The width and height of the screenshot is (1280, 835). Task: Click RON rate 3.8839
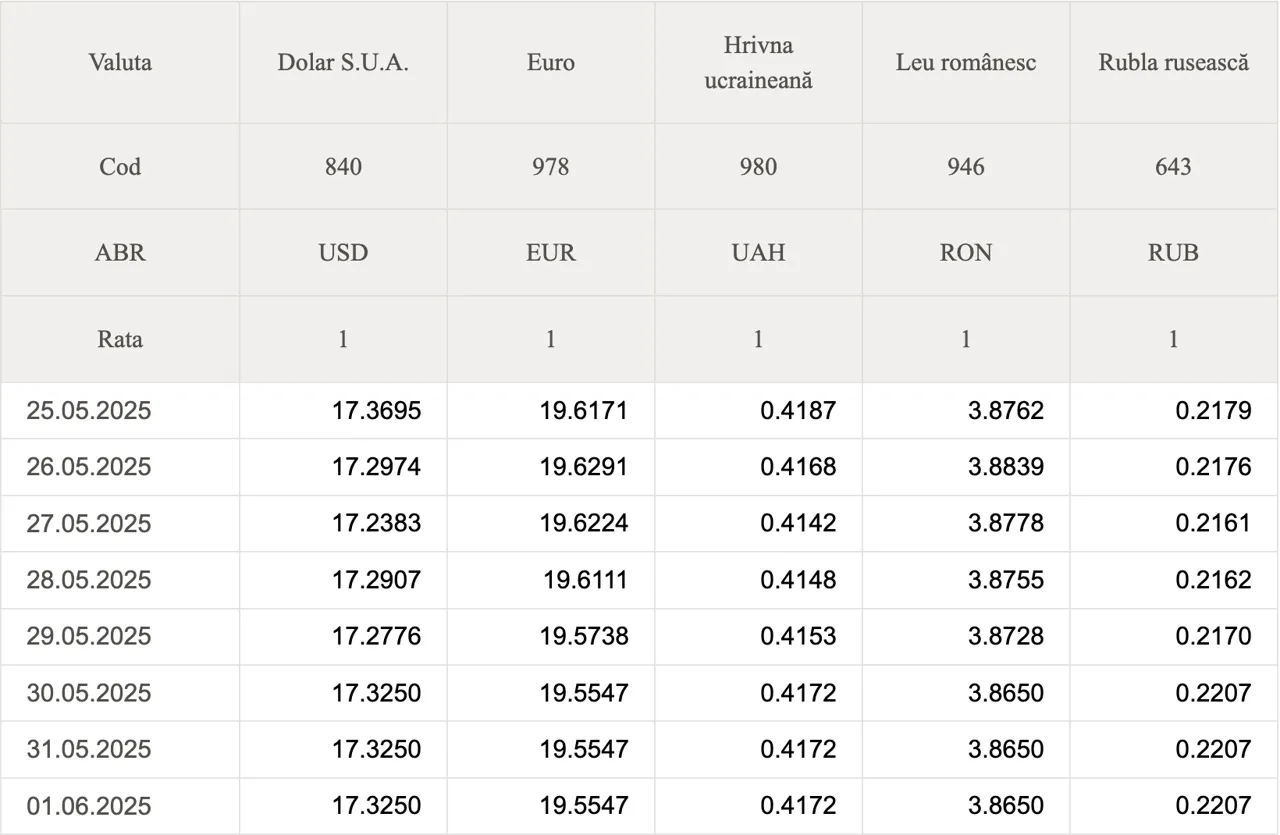click(1006, 467)
